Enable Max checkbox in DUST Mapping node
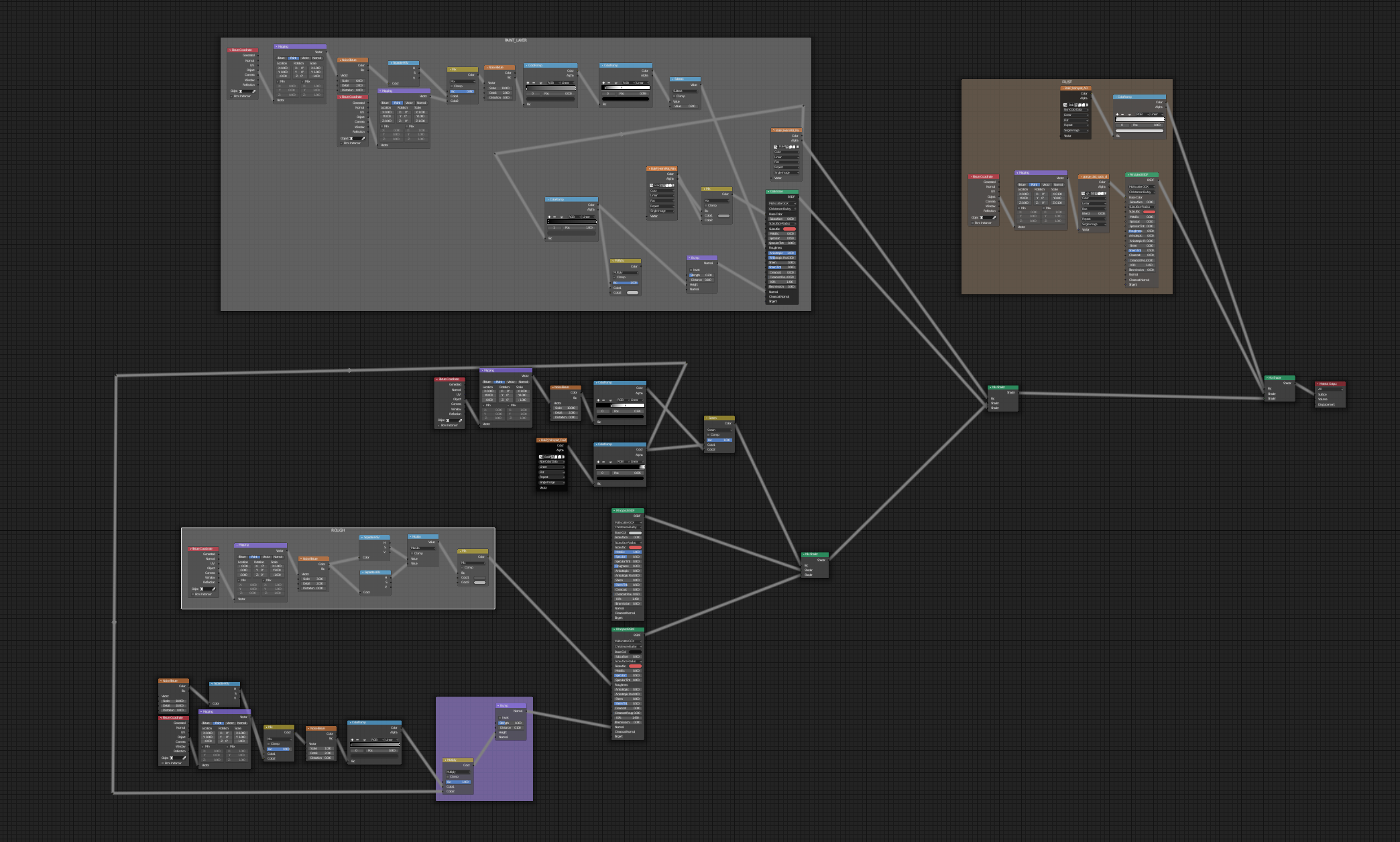Screen dimensions: 1400x842 coord(1044,208)
